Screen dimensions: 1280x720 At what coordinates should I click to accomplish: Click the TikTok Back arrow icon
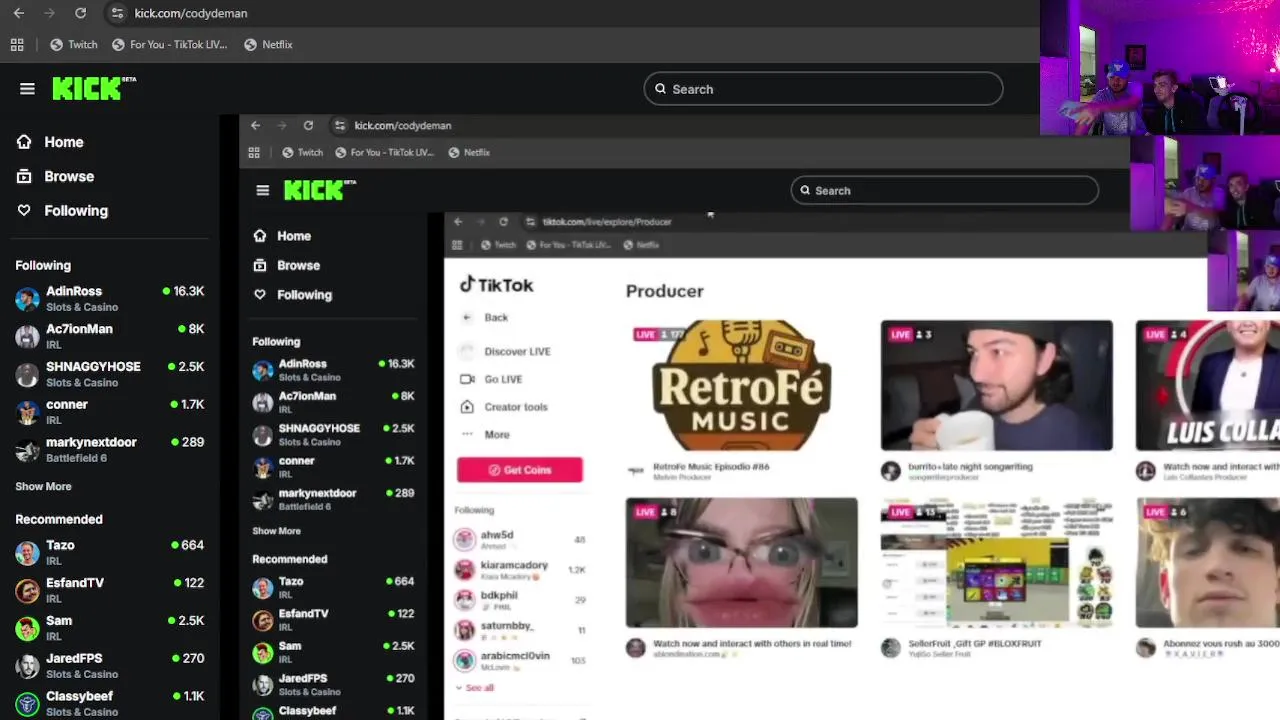[x=466, y=317]
